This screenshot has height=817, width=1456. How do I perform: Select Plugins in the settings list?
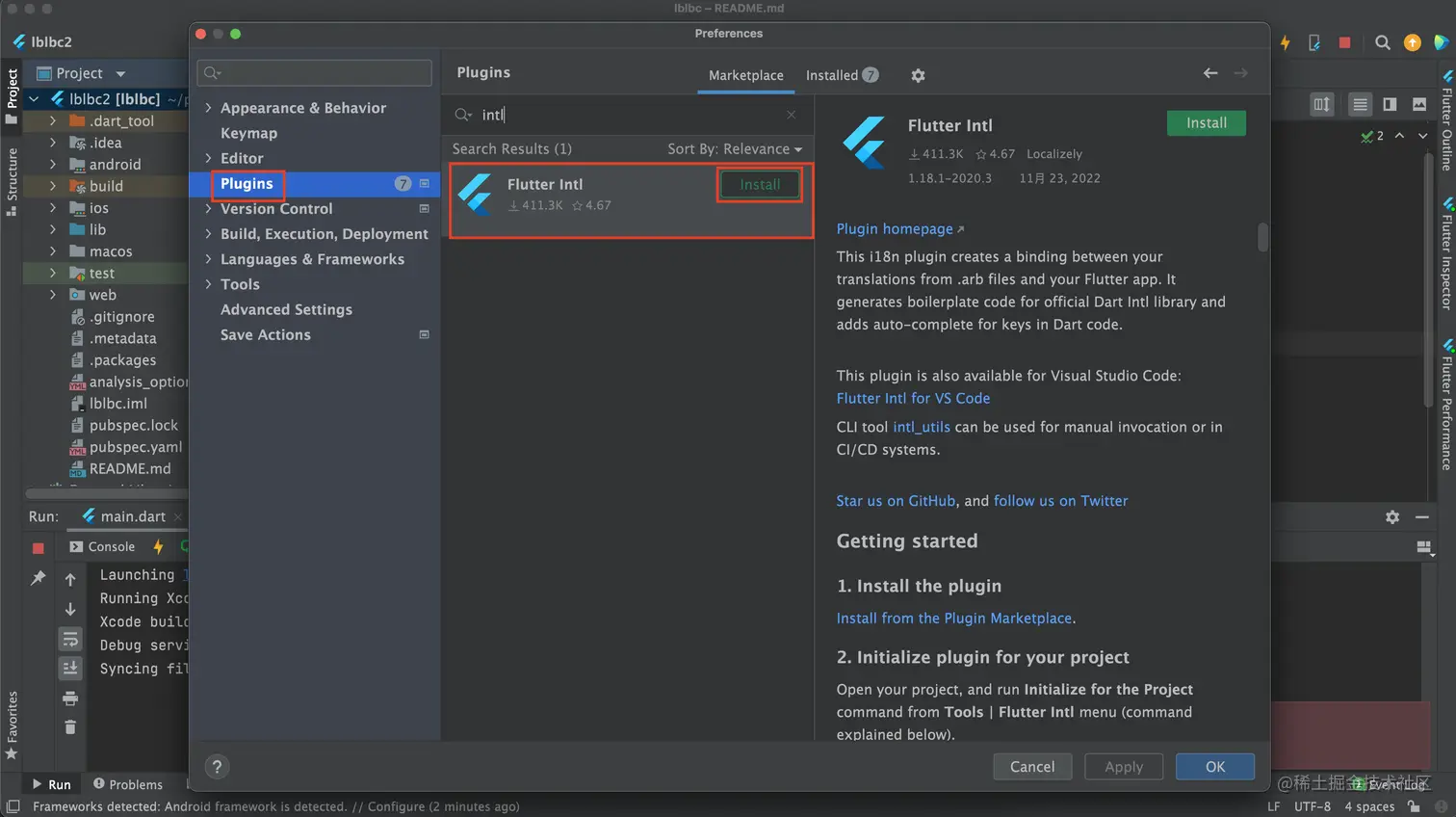click(x=247, y=184)
